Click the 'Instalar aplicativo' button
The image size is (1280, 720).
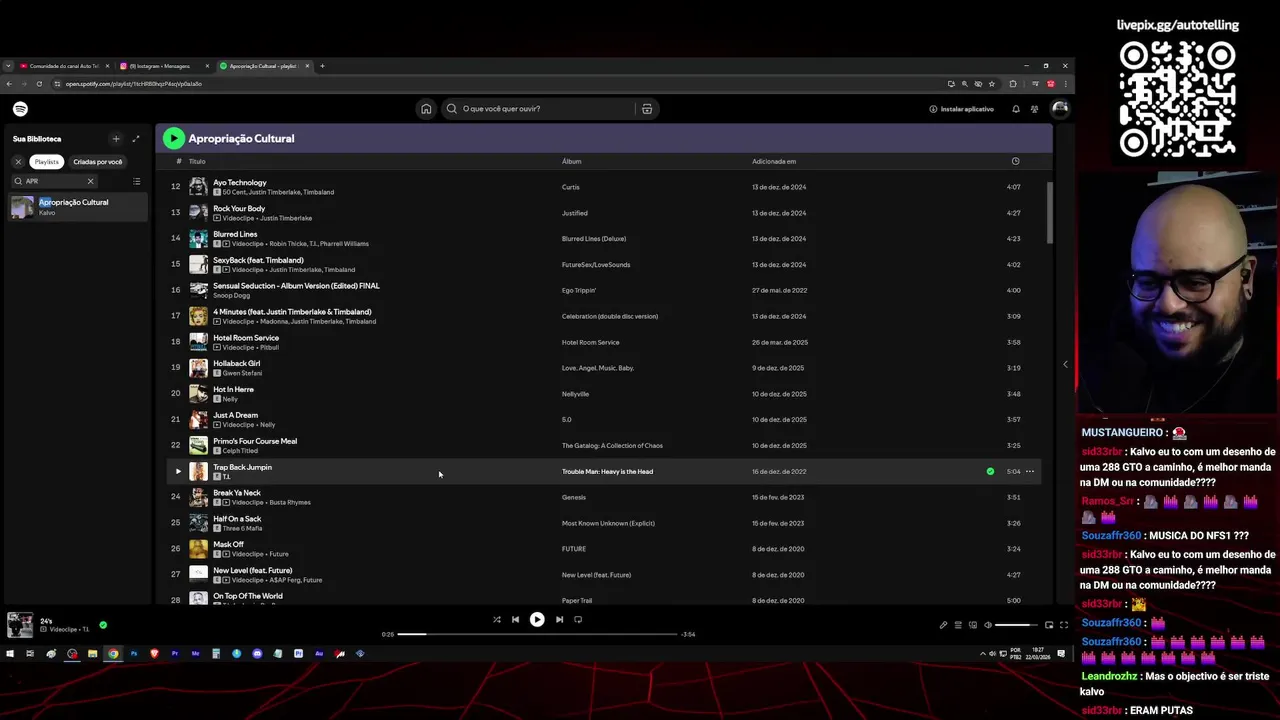tap(962, 109)
